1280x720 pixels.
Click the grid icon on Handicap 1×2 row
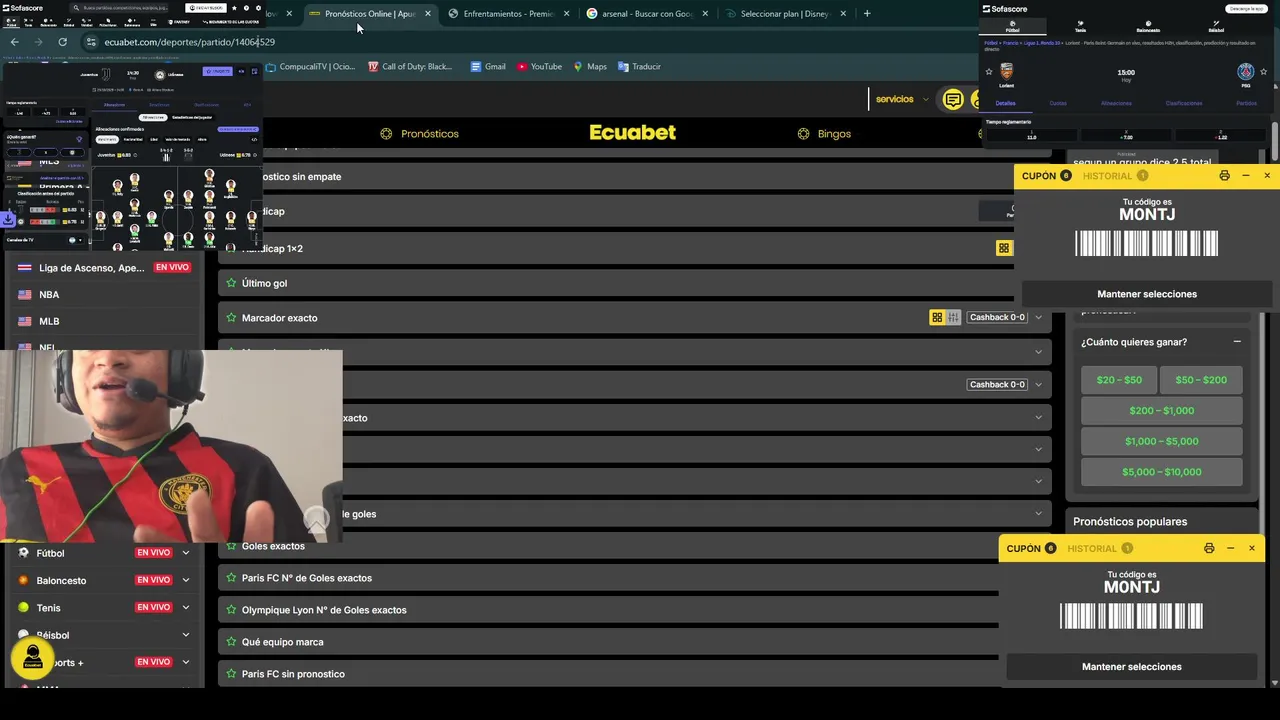[x=1004, y=248]
